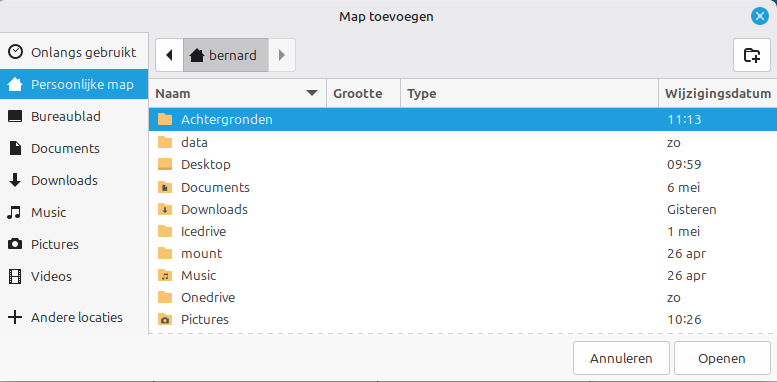Screen dimensions: 777x382
Task: Click the create new folder icon
Action: click(752, 55)
